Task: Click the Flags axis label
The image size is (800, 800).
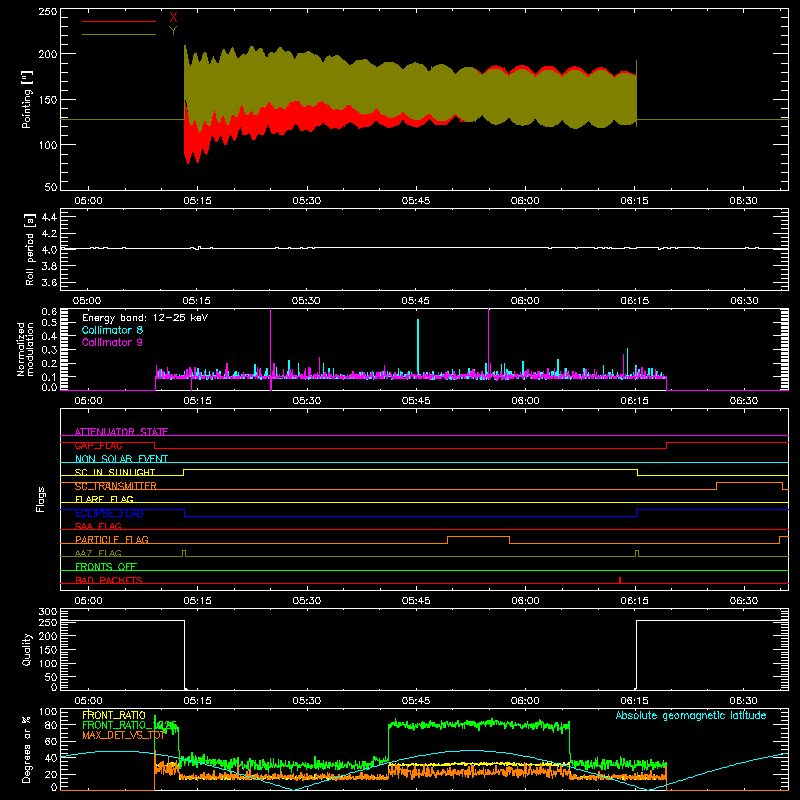Action: click(40, 499)
